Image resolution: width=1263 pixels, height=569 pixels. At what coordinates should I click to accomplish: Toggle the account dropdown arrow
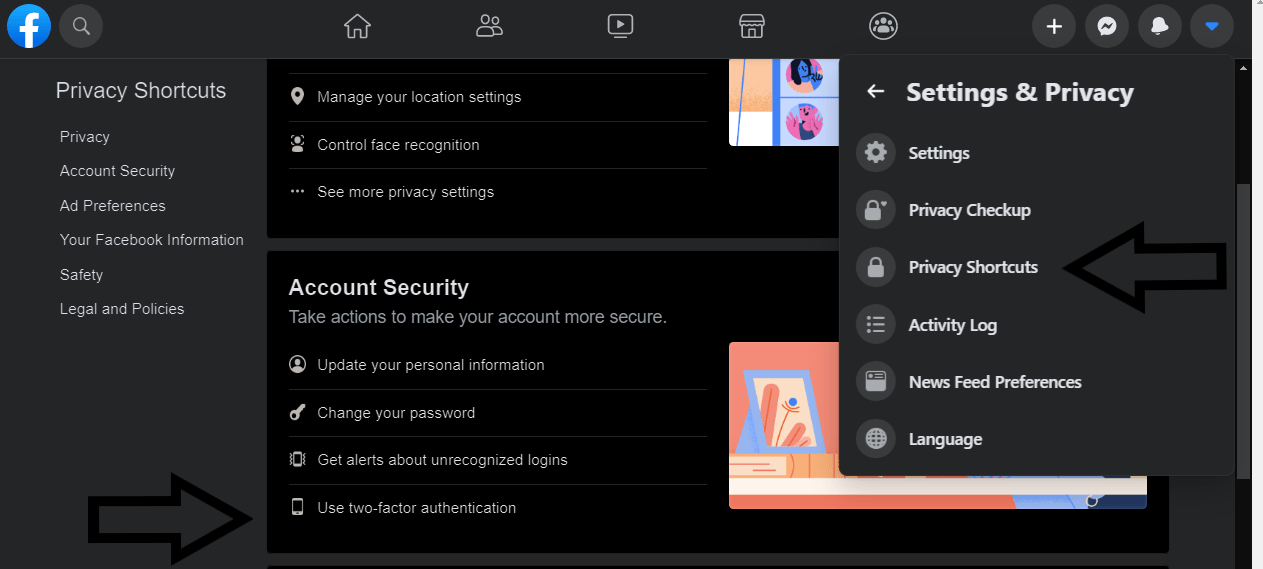point(1212,27)
